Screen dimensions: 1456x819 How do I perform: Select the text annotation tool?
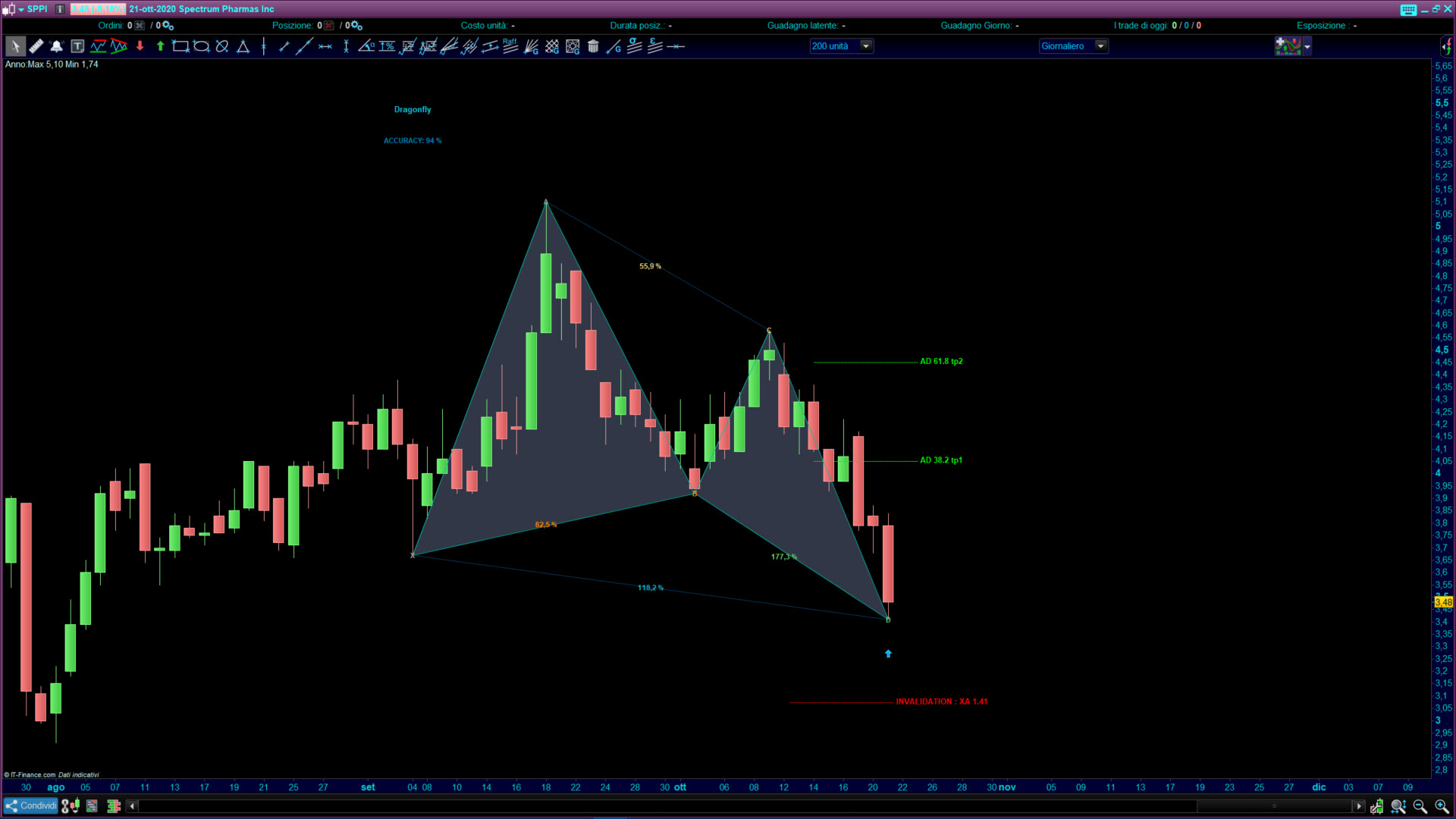pyautogui.click(x=77, y=46)
